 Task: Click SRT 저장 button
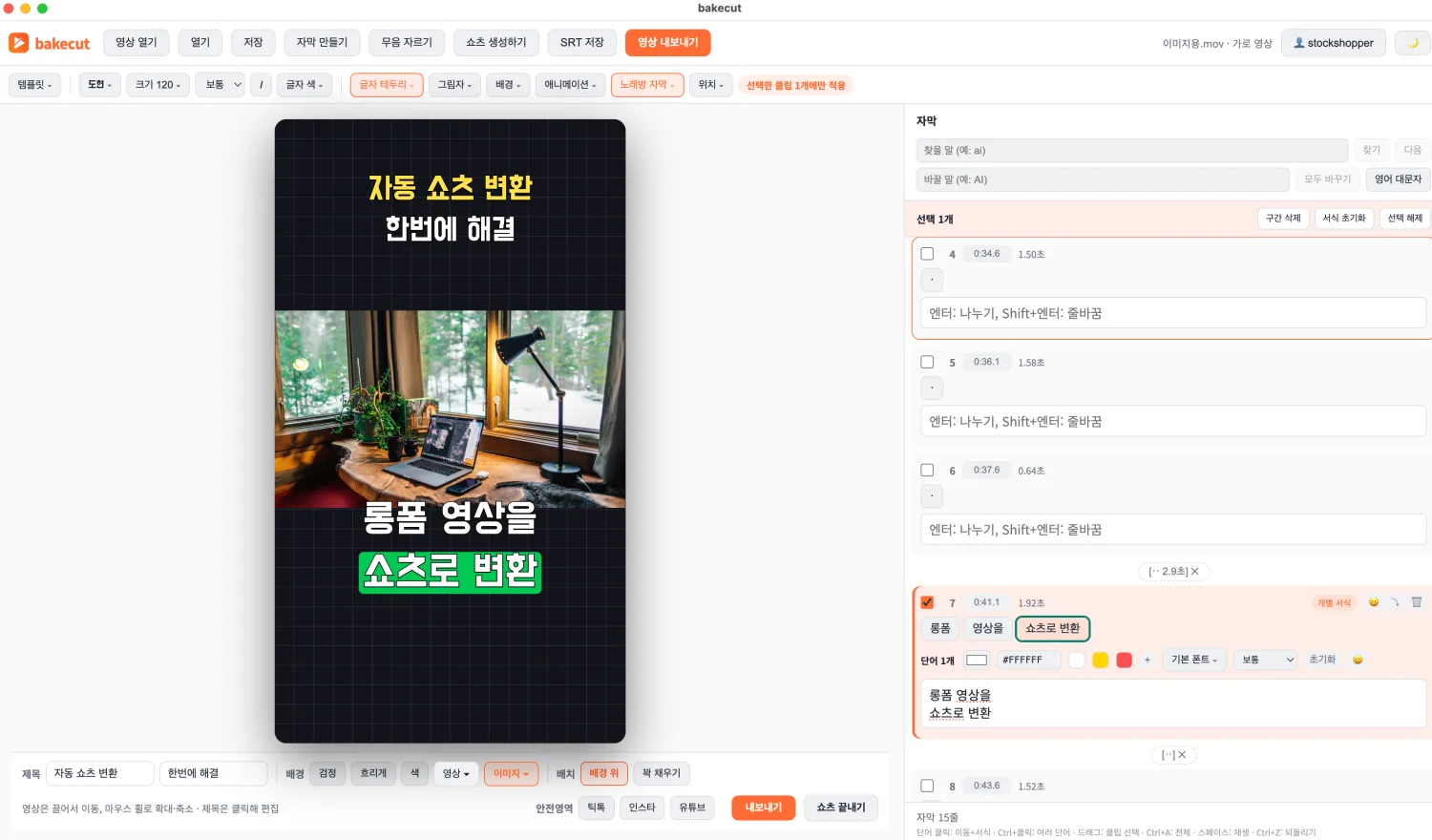tap(582, 43)
